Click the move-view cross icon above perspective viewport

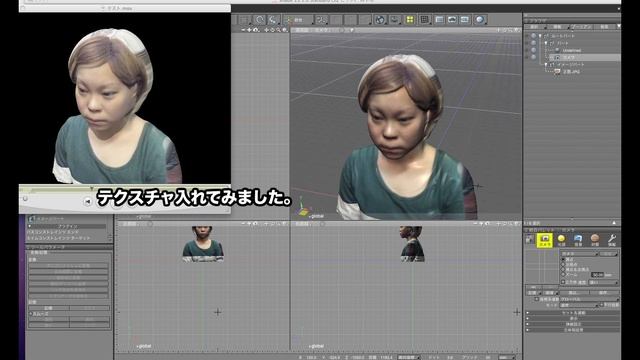(x=498, y=30)
